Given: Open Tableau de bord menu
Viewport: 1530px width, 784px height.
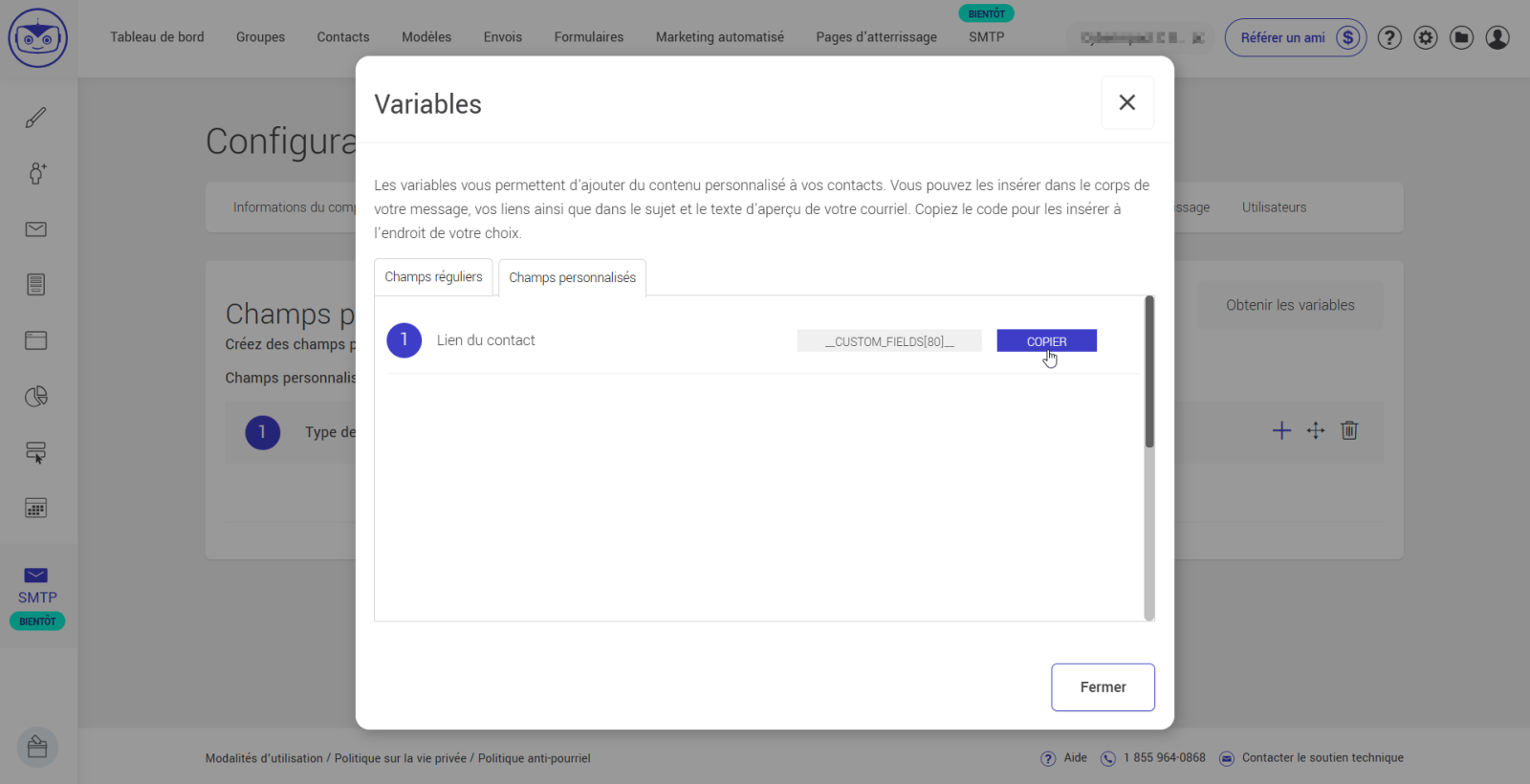Looking at the screenshot, I should [157, 37].
